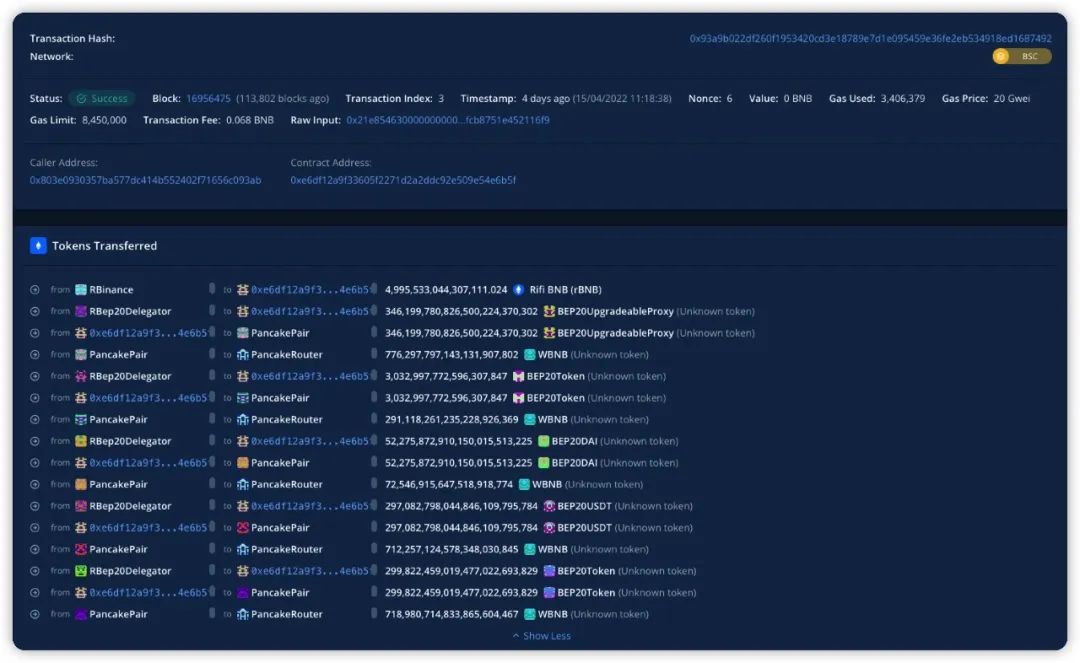Click the WBNB token icon in the 776,297 row
The height and width of the screenshot is (663, 1080).
(x=530, y=355)
